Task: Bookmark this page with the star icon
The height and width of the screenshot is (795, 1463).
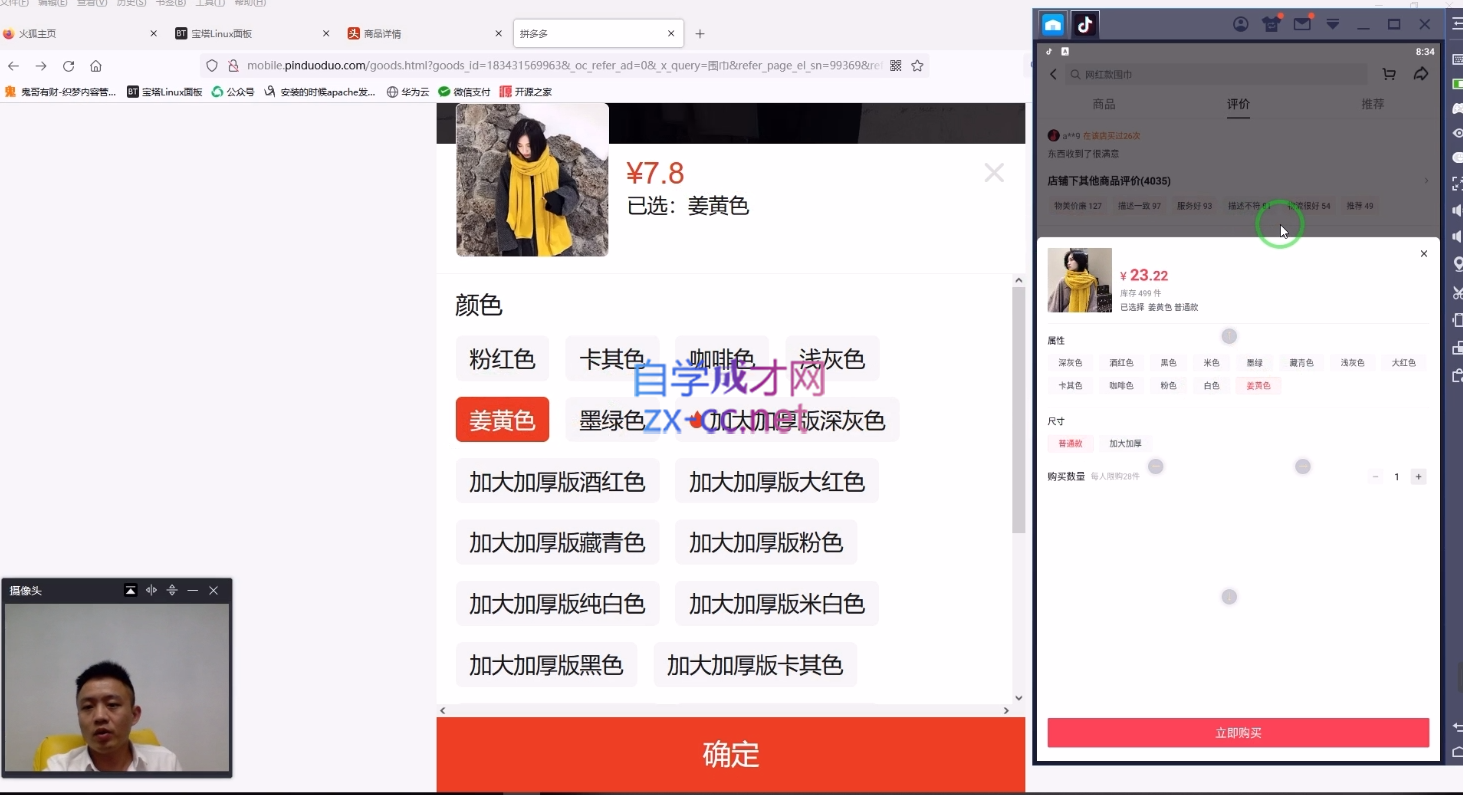Action: 917,66
